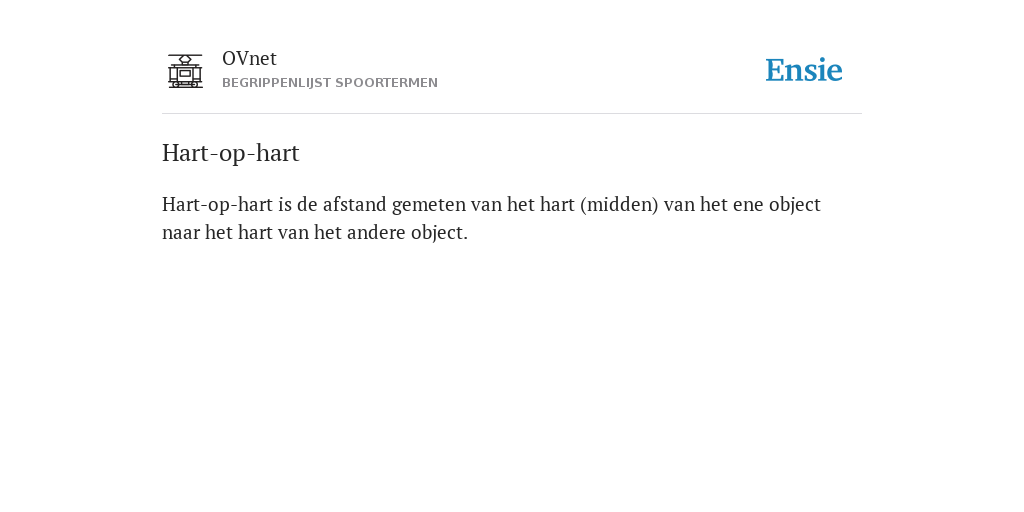Click the OVnet source name
The height and width of the screenshot is (512, 1024).
click(x=249, y=59)
